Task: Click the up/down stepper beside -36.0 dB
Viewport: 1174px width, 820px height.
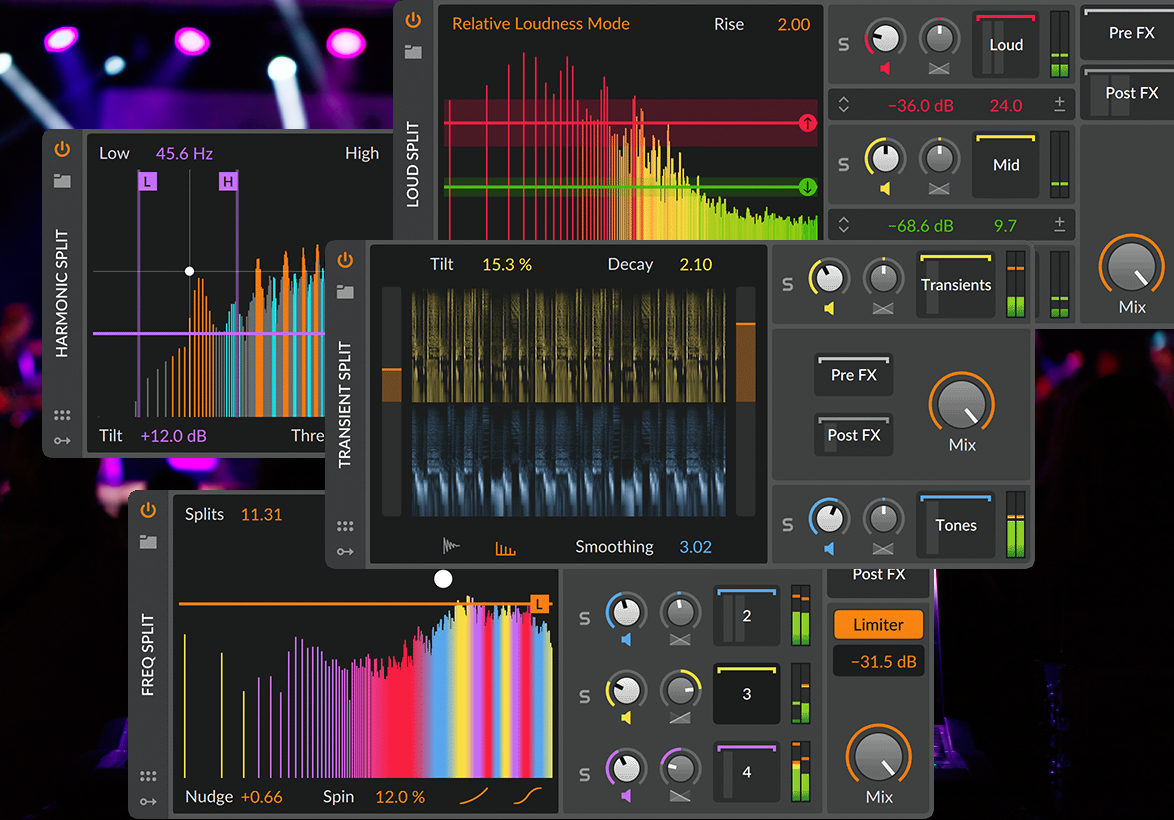Action: point(843,105)
